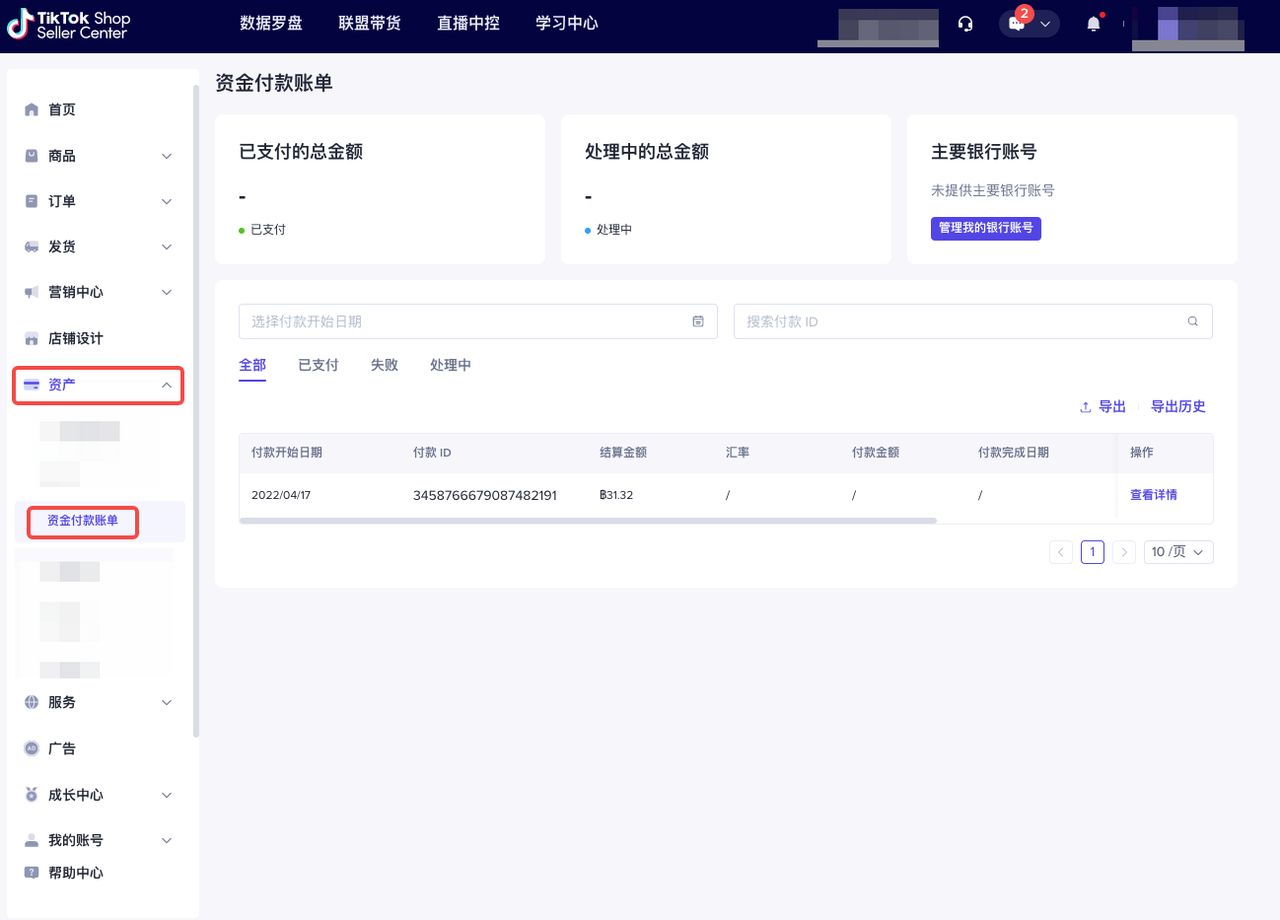Switch to the 处理中 tab

pyautogui.click(x=450, y=365)
